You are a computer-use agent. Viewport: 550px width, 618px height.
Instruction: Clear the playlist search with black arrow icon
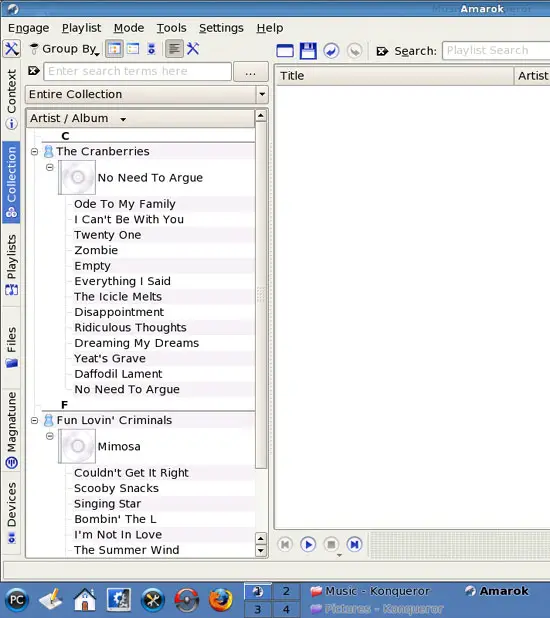pyautogui.click(x=382, y=51)
